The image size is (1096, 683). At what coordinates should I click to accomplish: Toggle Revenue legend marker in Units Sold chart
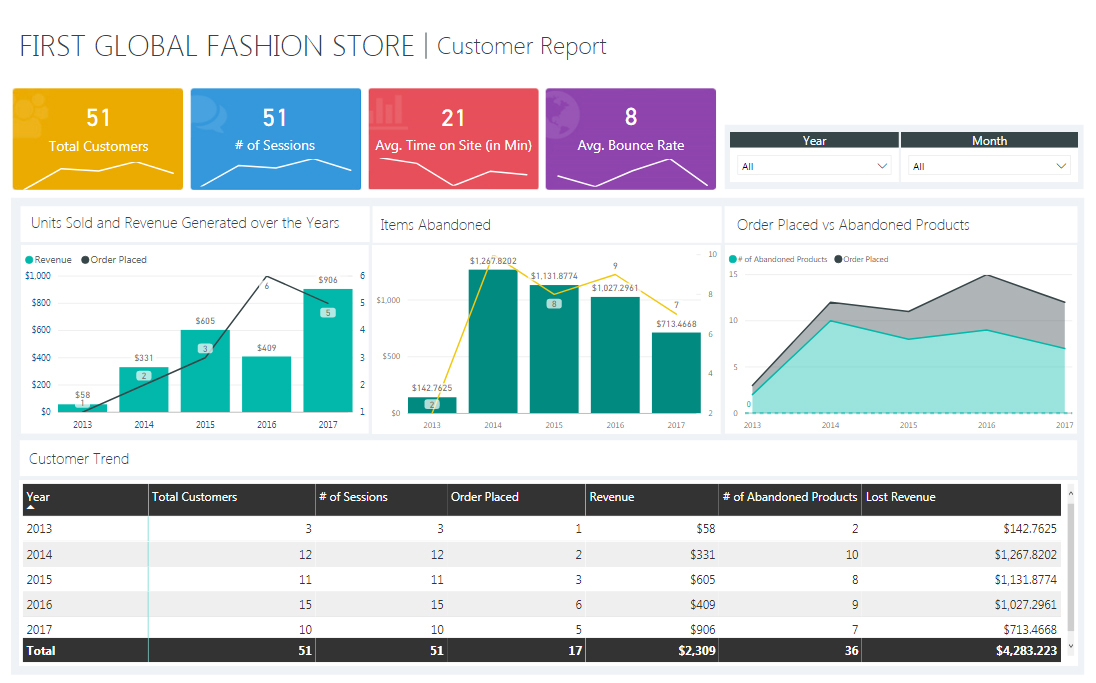30,260
